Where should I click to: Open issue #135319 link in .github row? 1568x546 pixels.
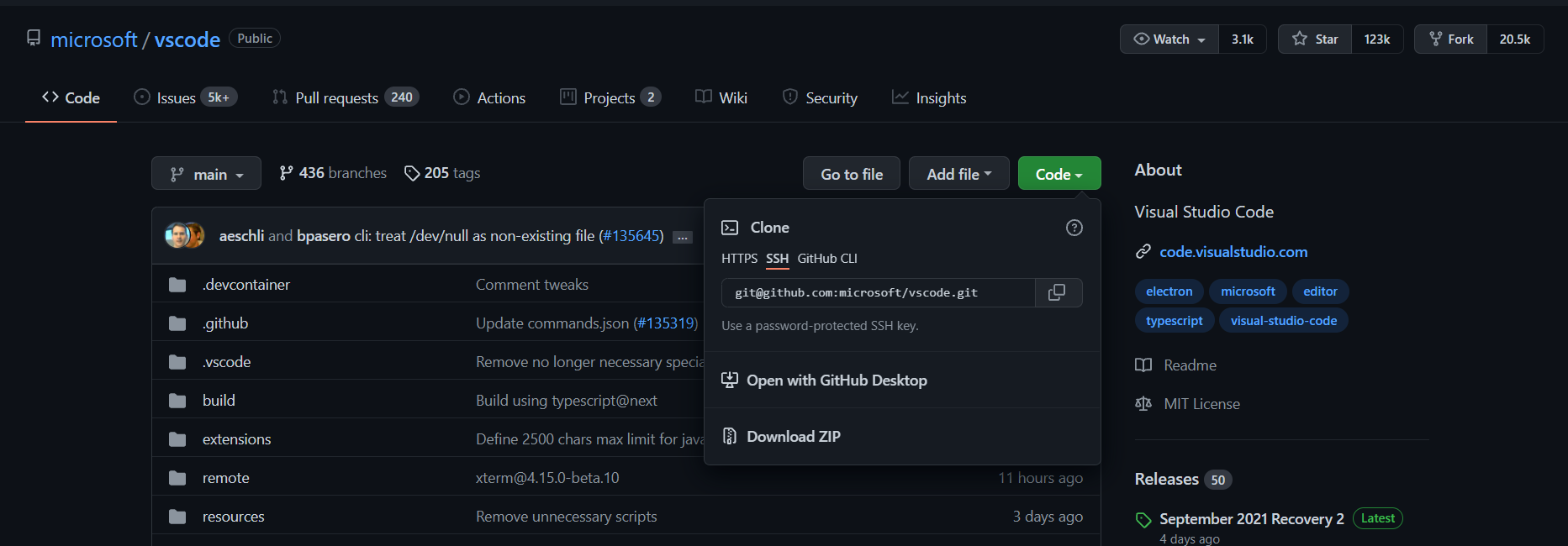[x=666, y=323]
